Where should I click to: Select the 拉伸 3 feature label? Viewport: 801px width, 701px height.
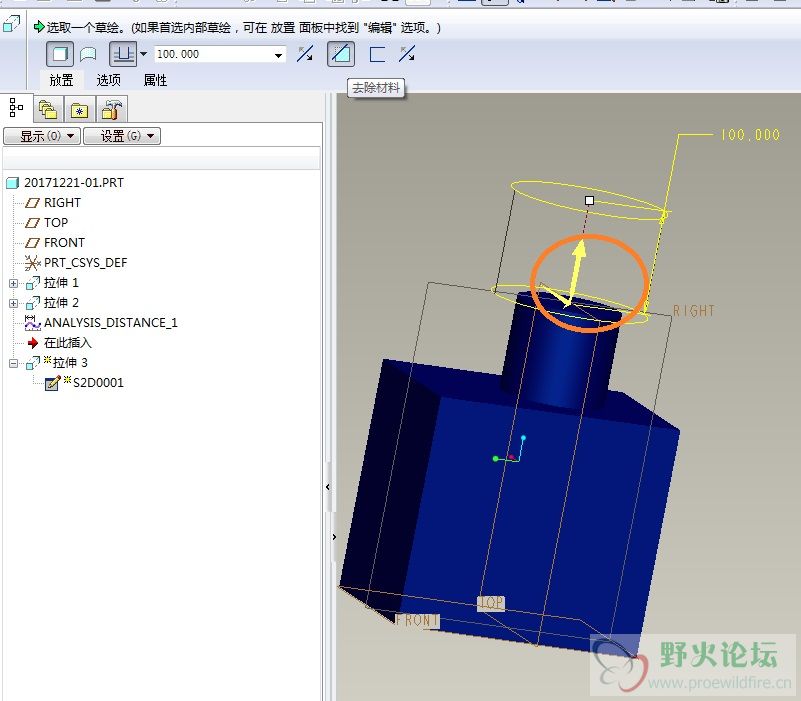click(x=70, y=363)
